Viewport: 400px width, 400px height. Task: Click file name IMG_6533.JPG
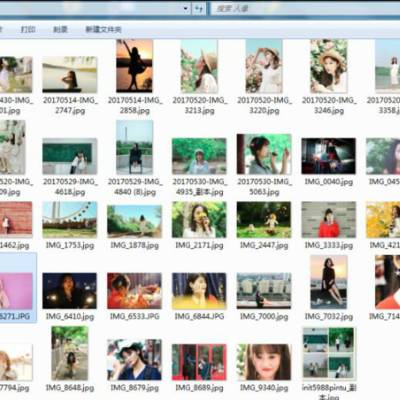[x=135, y=316]
